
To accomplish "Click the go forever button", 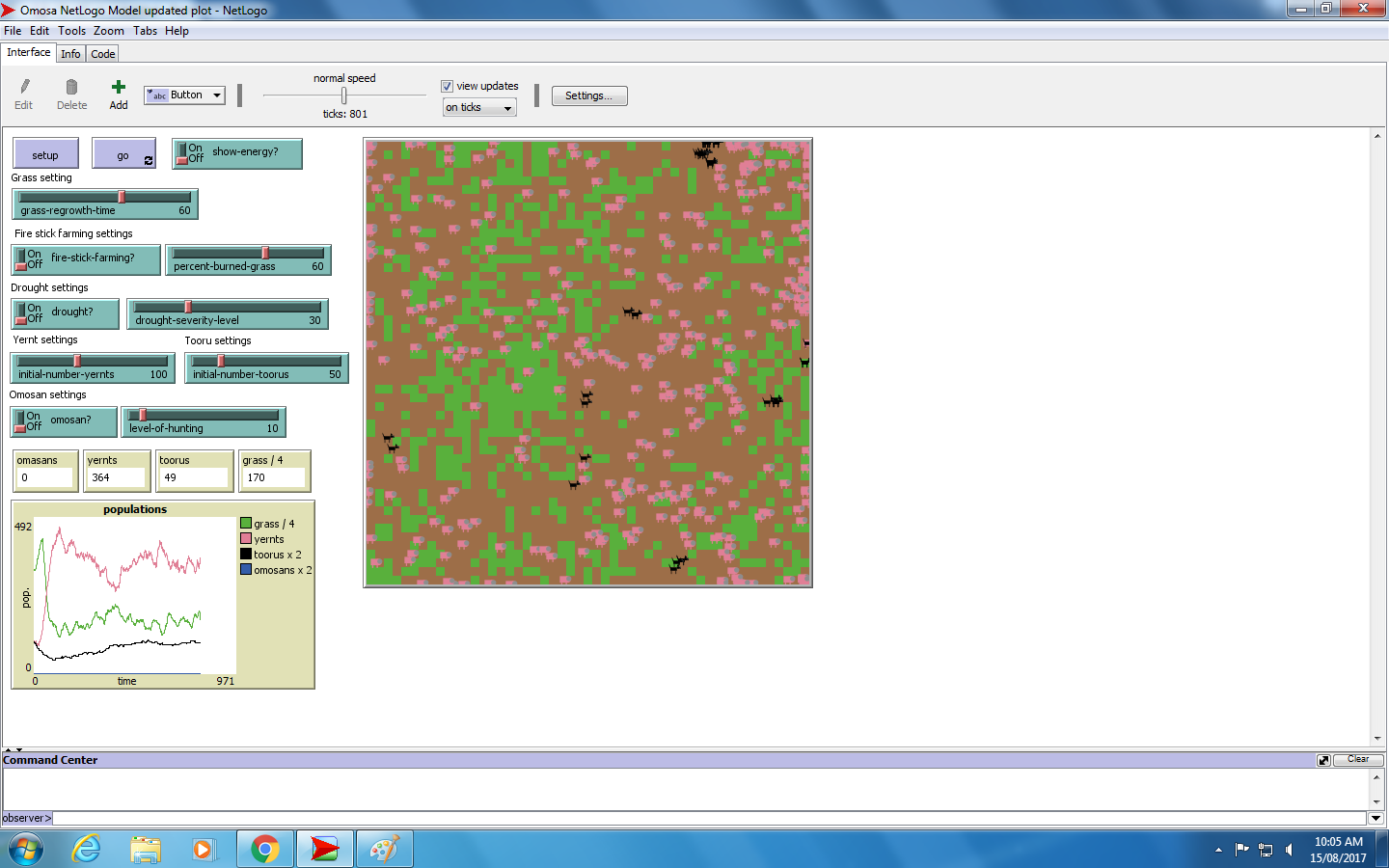I will (x=123, y=154).
